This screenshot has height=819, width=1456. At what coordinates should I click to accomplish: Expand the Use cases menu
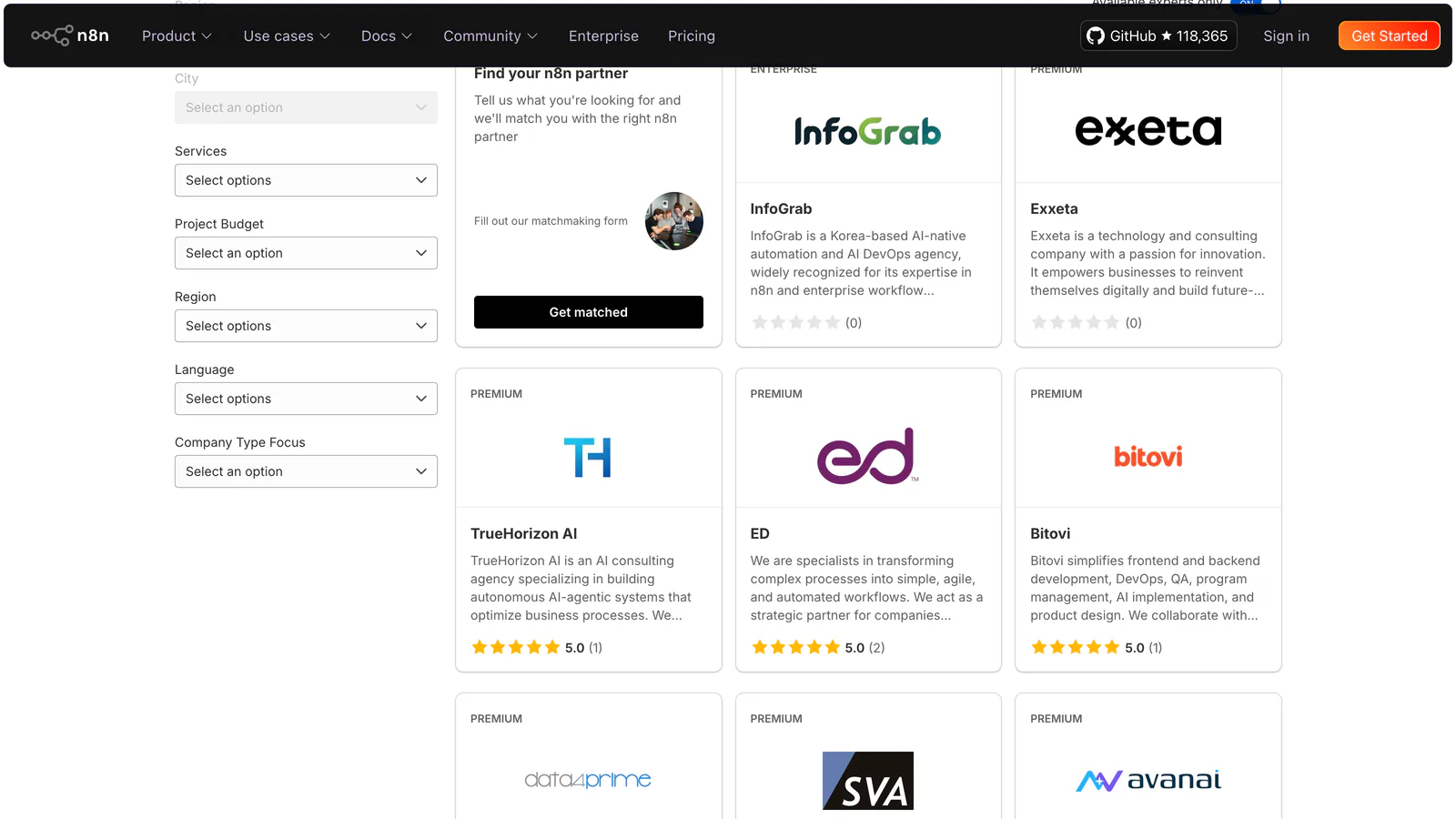287,35
